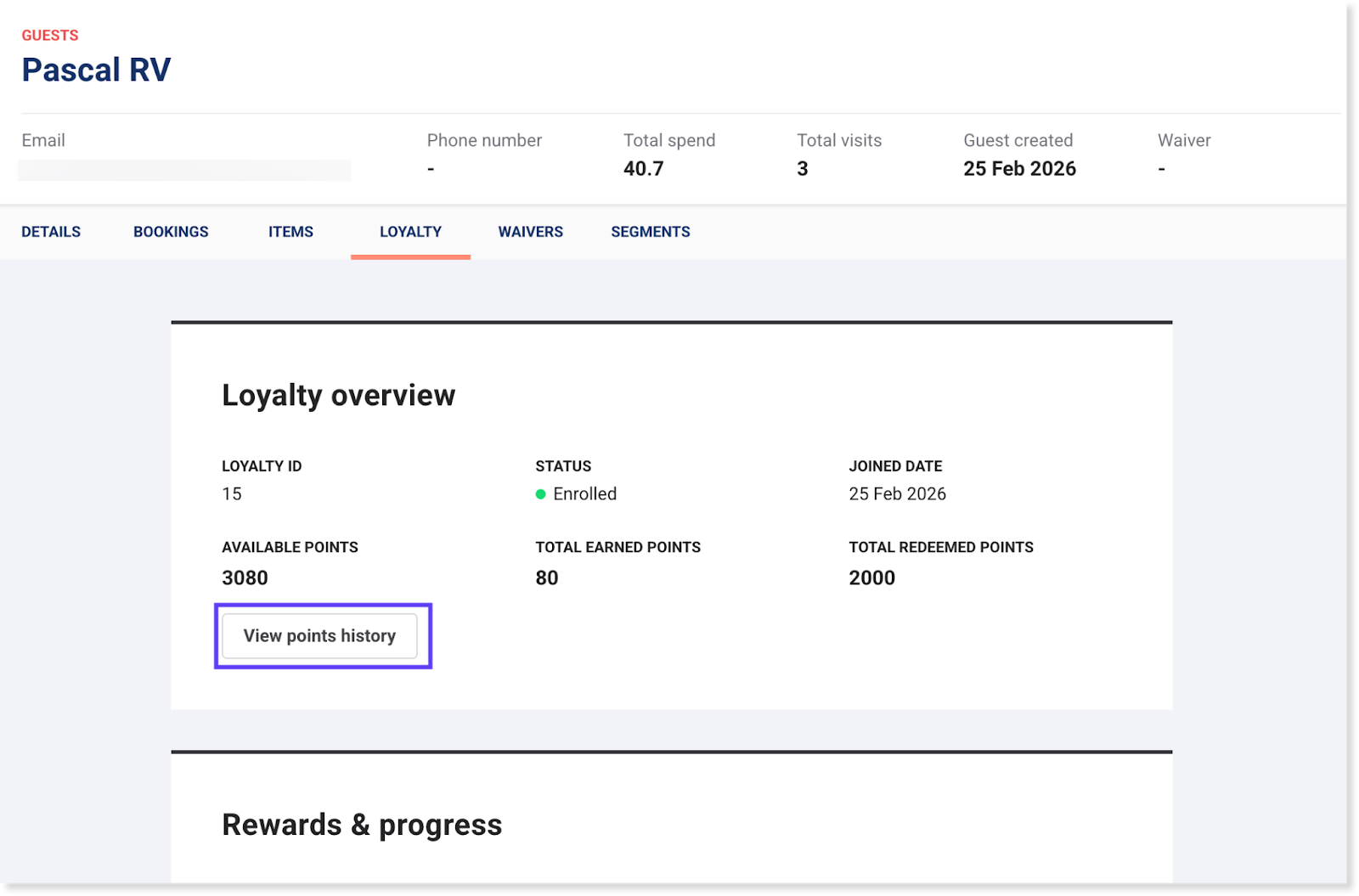Click the Loyalty ID value 15
Screen dimensions: 1359x896
pyautogui.click(x=232, y=494)
